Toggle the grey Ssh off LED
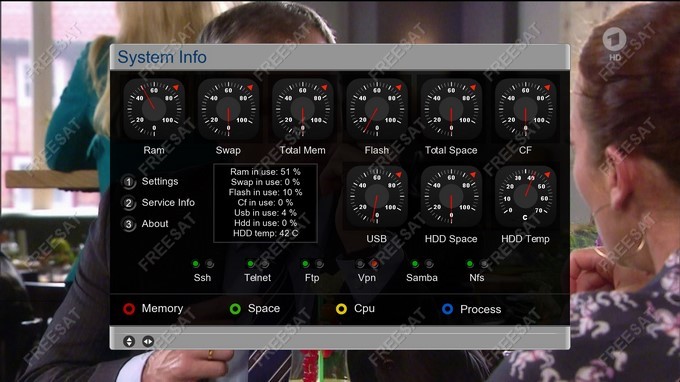This screenshot has width=680, height=382. click(x=209, y=264)
